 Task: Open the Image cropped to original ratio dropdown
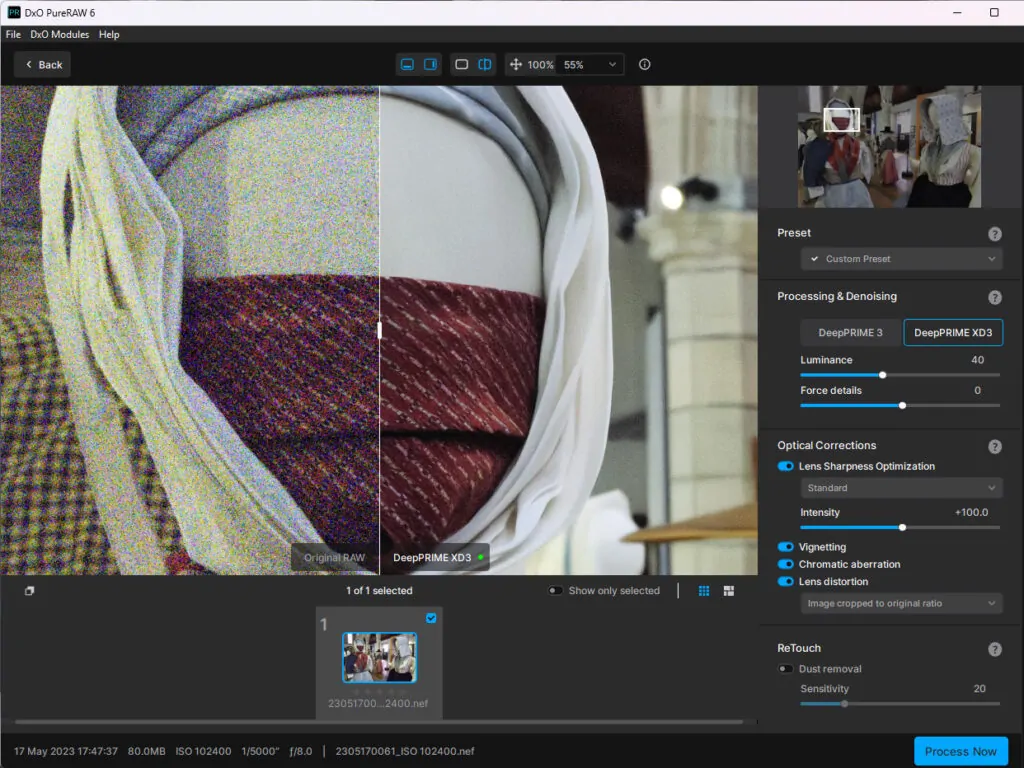901,603
